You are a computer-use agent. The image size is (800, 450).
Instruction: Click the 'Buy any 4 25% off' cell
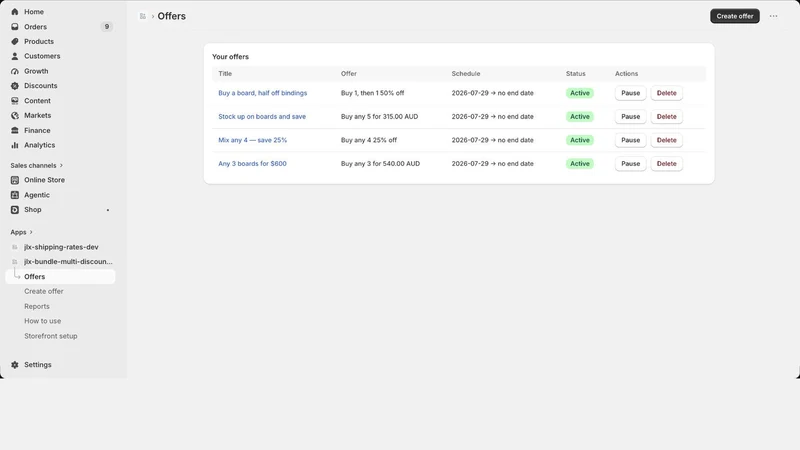(x=369, y=140)
